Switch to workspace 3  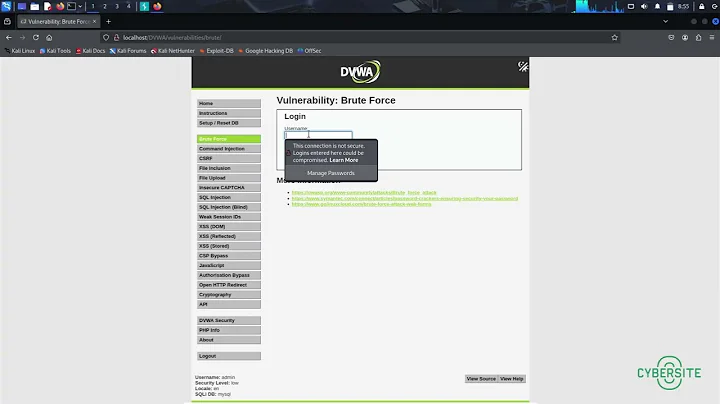[x=117, y=6]
